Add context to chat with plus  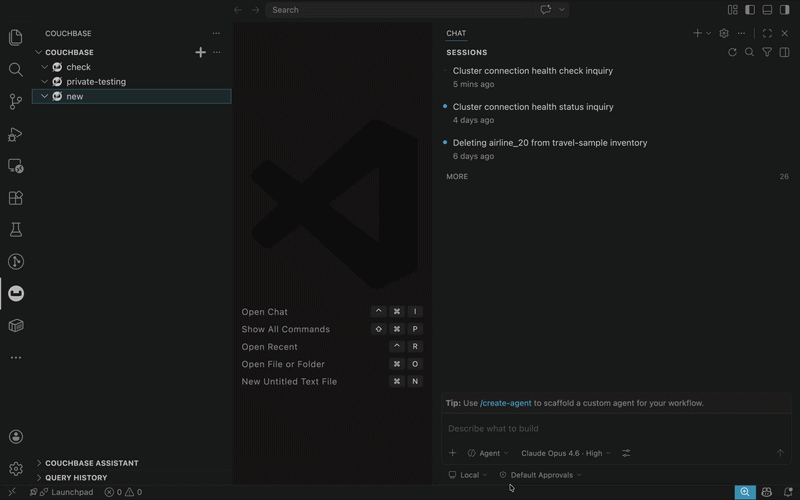coord(453,453)
